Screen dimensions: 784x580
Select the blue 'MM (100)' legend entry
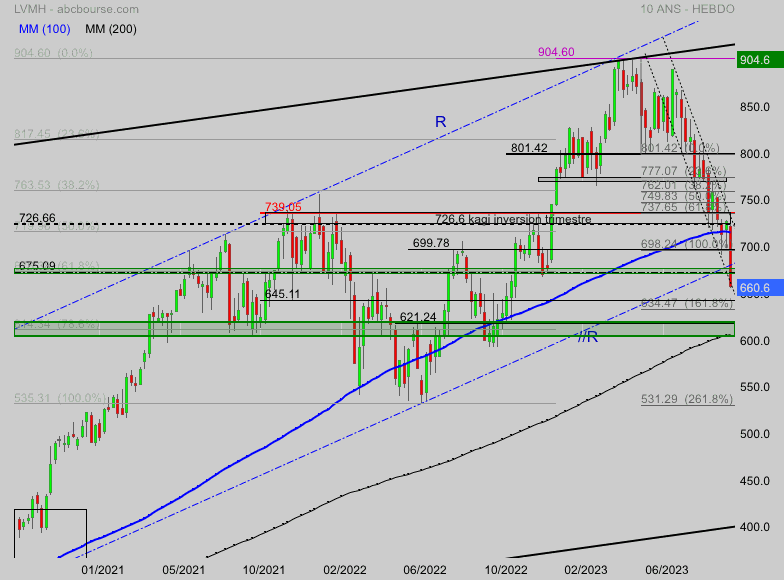pos(44,29)
